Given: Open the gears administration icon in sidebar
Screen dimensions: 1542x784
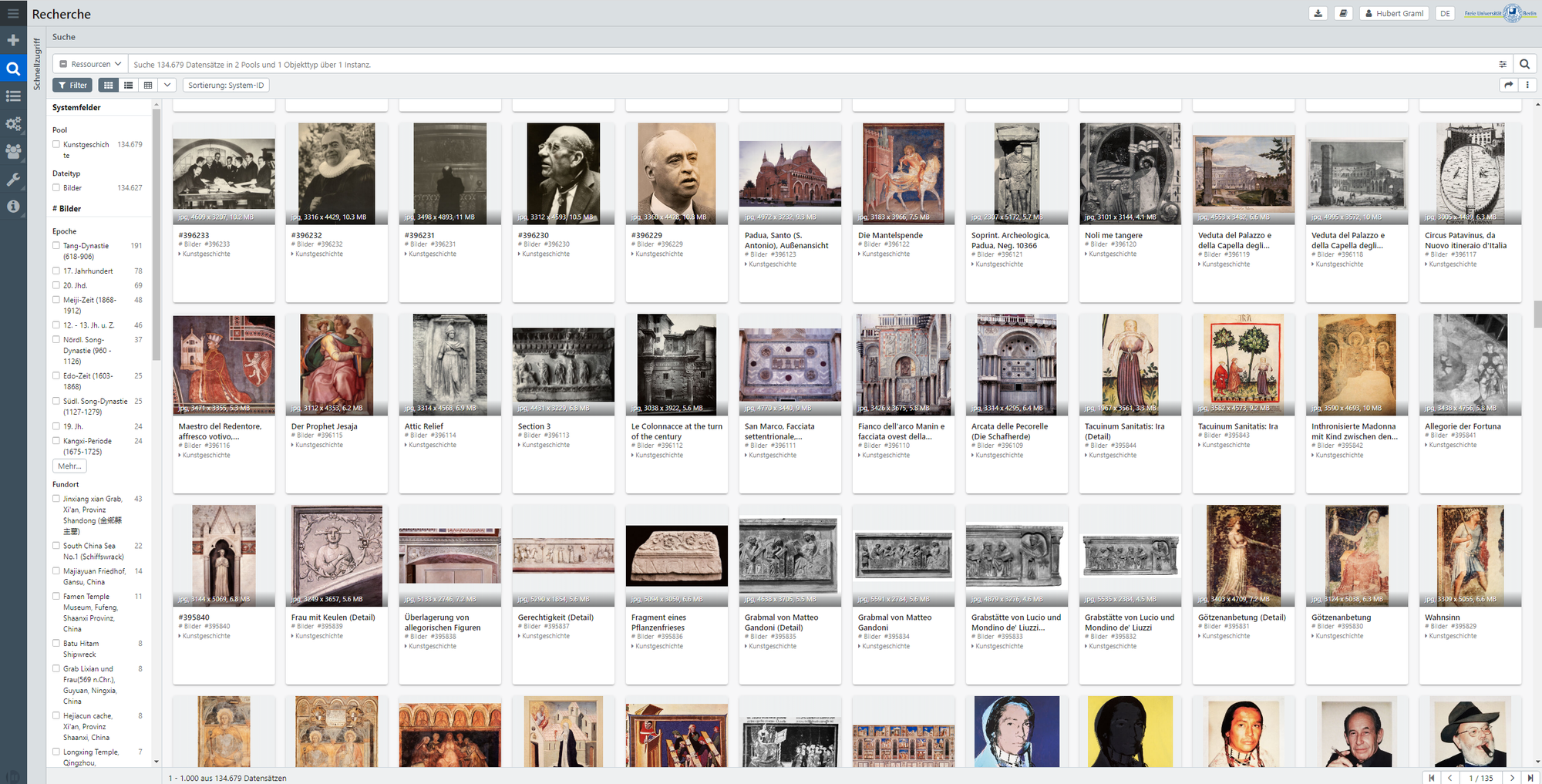Looking at the screenshot, I should coord(13,124).
